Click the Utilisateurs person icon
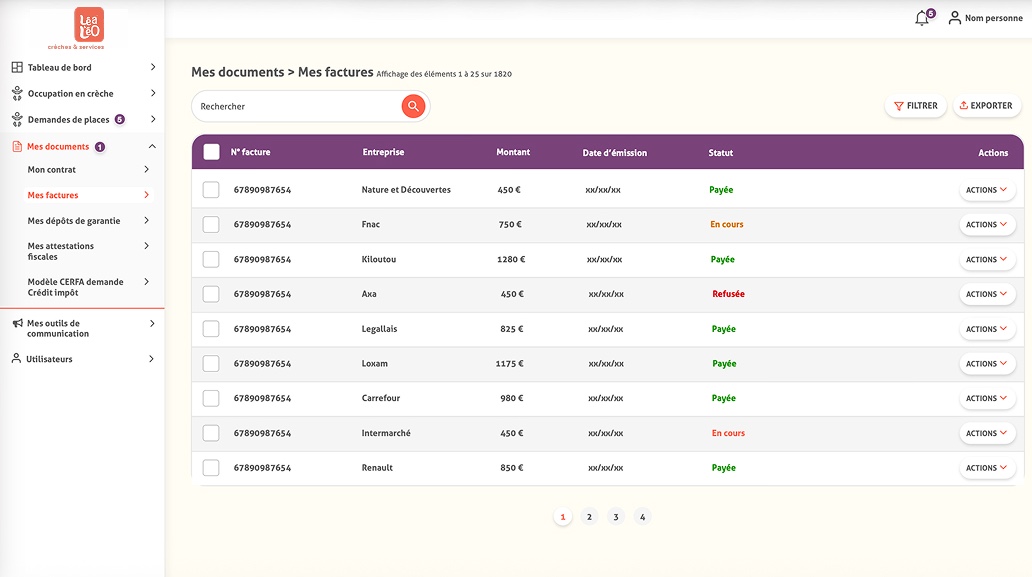 16,358
